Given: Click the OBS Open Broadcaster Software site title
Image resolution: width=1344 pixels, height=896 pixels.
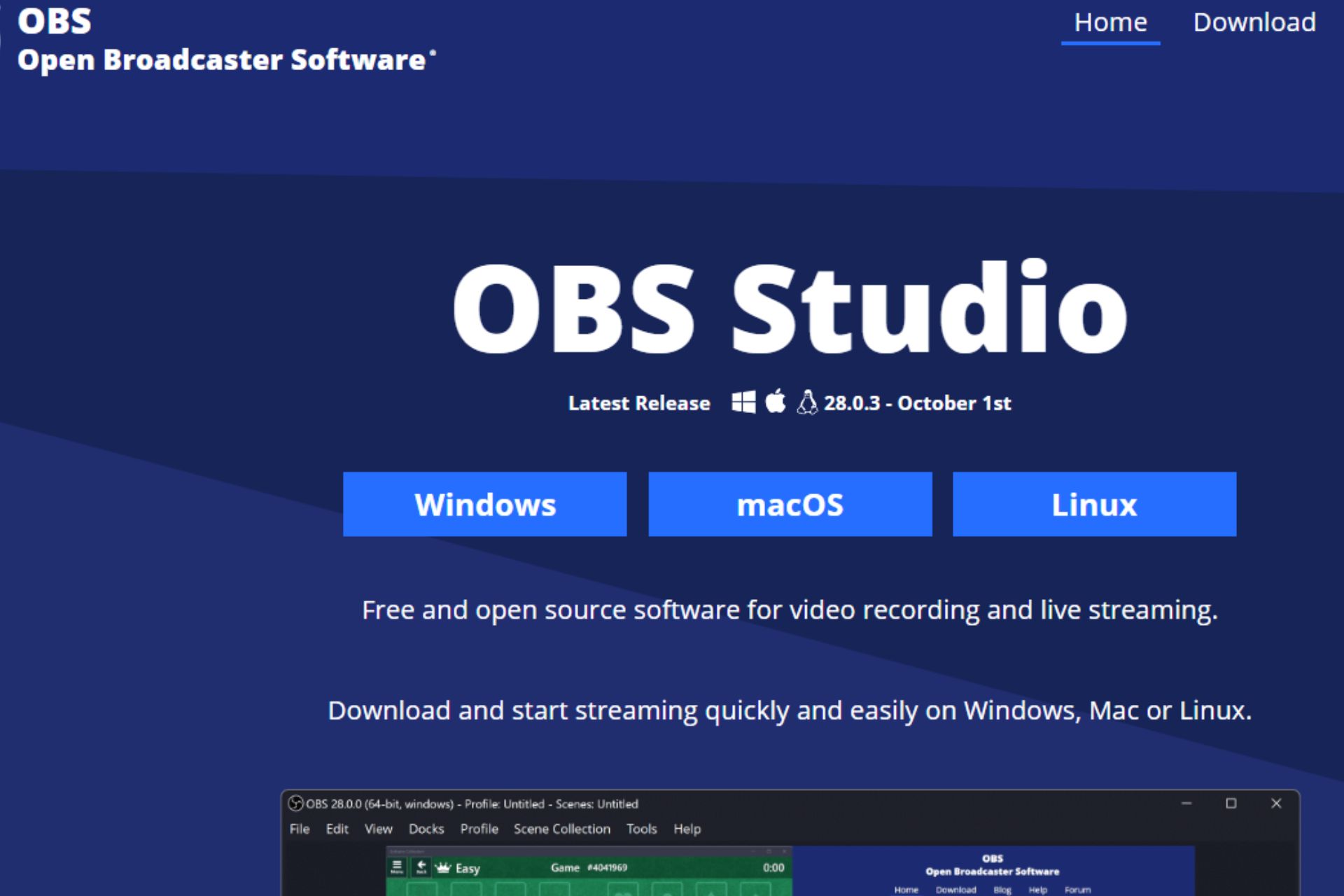Looking at the screenshot, I should click(226, 40).
